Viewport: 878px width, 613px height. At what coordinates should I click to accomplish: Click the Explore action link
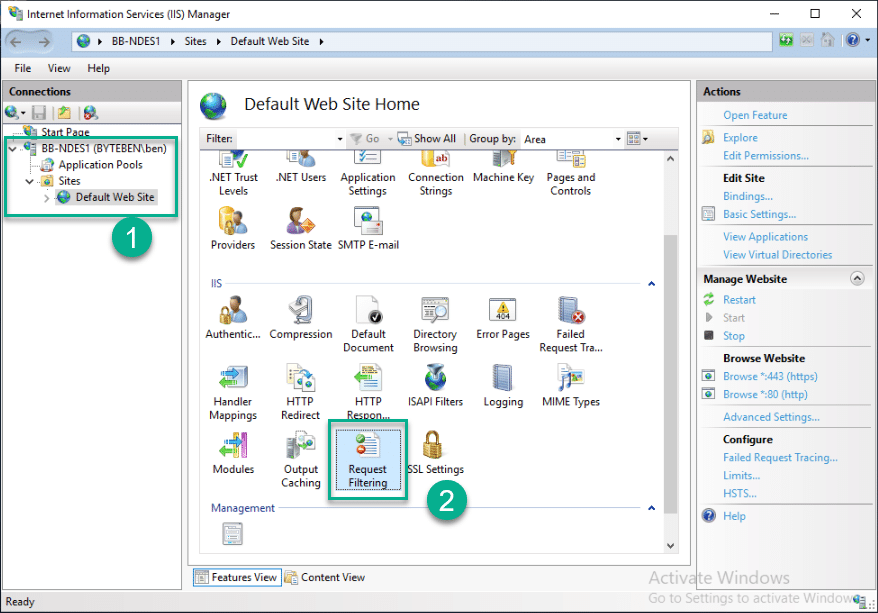point(740,138)
